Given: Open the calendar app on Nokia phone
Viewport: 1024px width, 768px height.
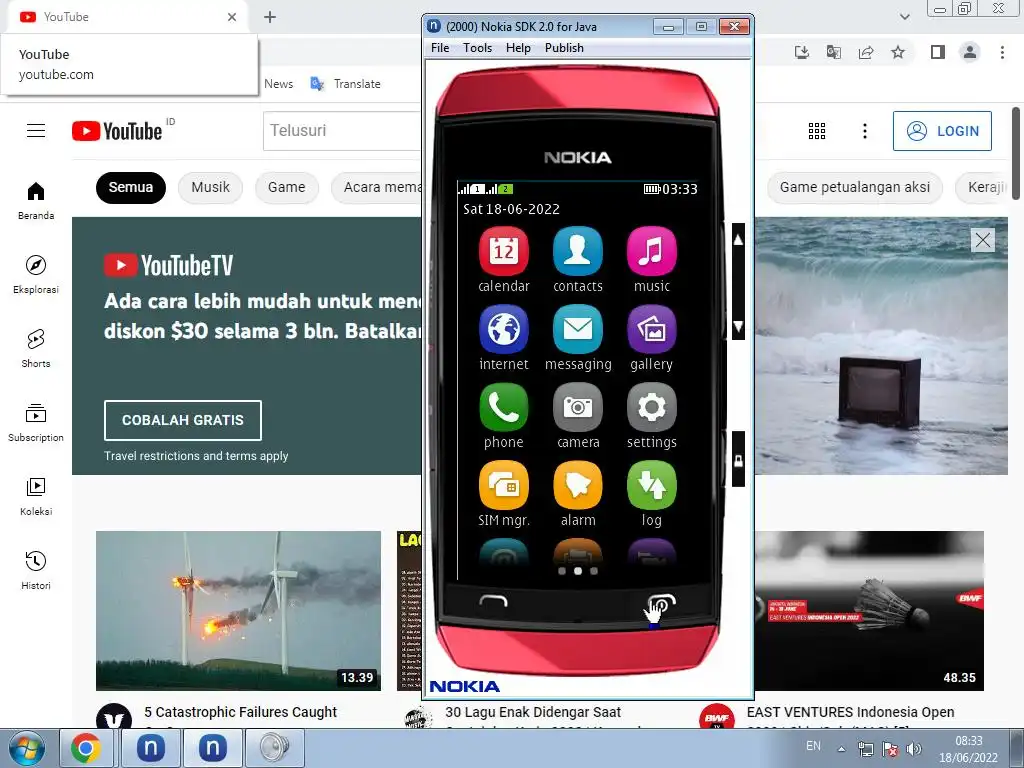Looking at the screenshot, I should pyautogui.click(x=504, y=251).
